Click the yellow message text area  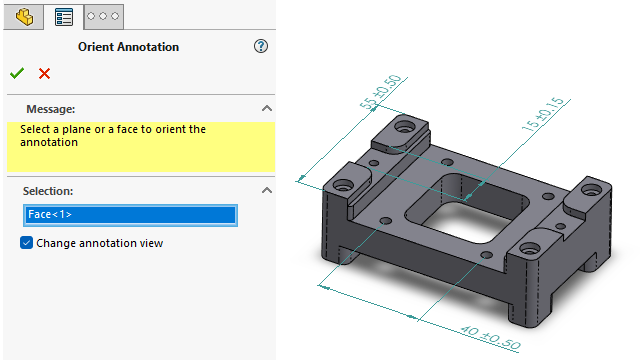pos(141,147)
